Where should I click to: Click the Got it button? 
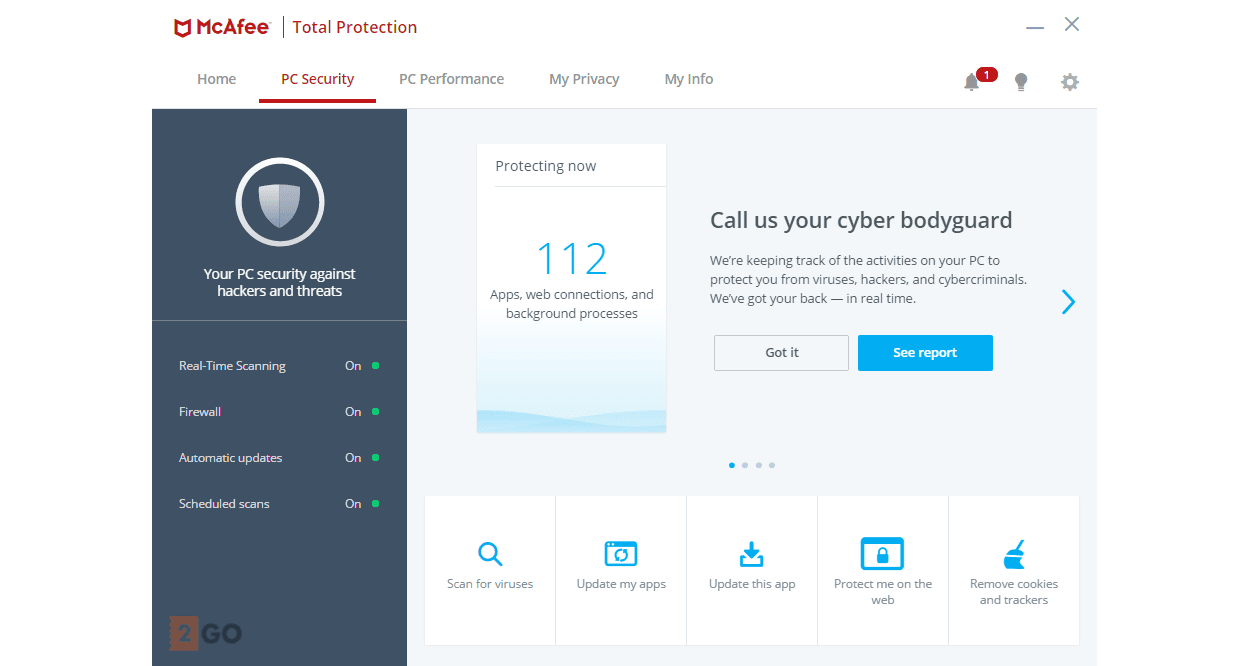tap(781, 353)
